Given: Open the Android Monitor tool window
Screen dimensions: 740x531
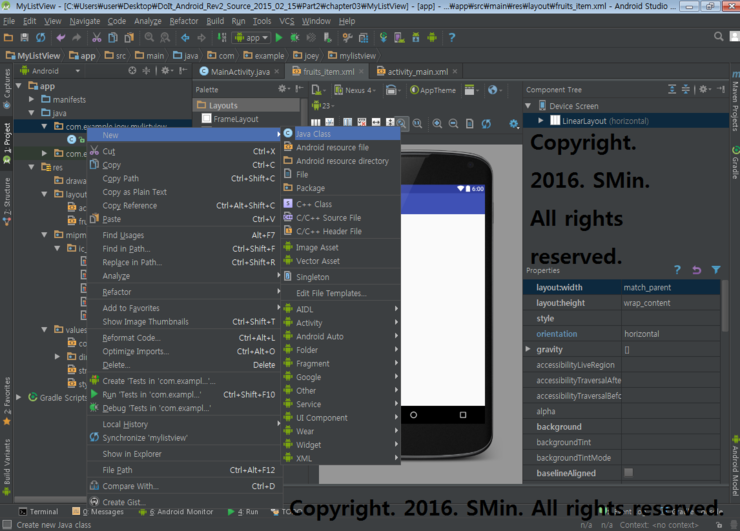Looking at the screenshot, I should [176, 512].
